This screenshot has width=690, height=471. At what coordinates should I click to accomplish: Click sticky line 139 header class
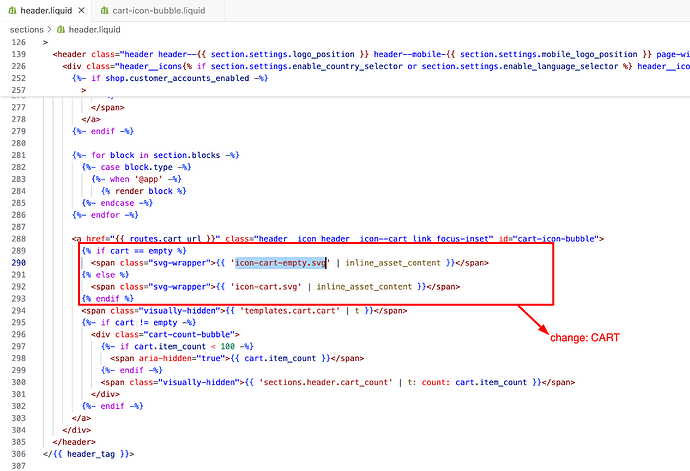(371, 55)
